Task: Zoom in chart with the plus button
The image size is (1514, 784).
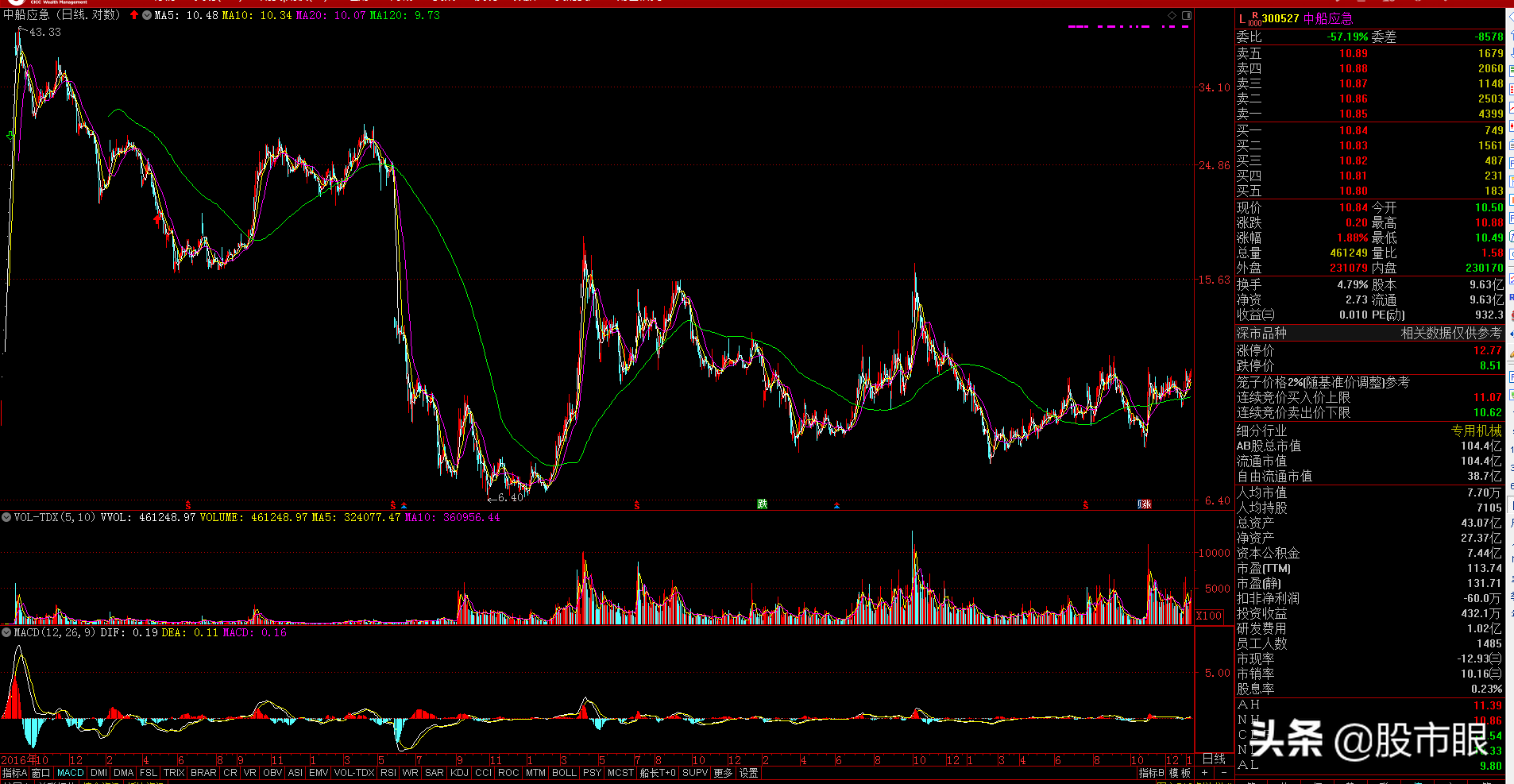Action: point(1205,773)
